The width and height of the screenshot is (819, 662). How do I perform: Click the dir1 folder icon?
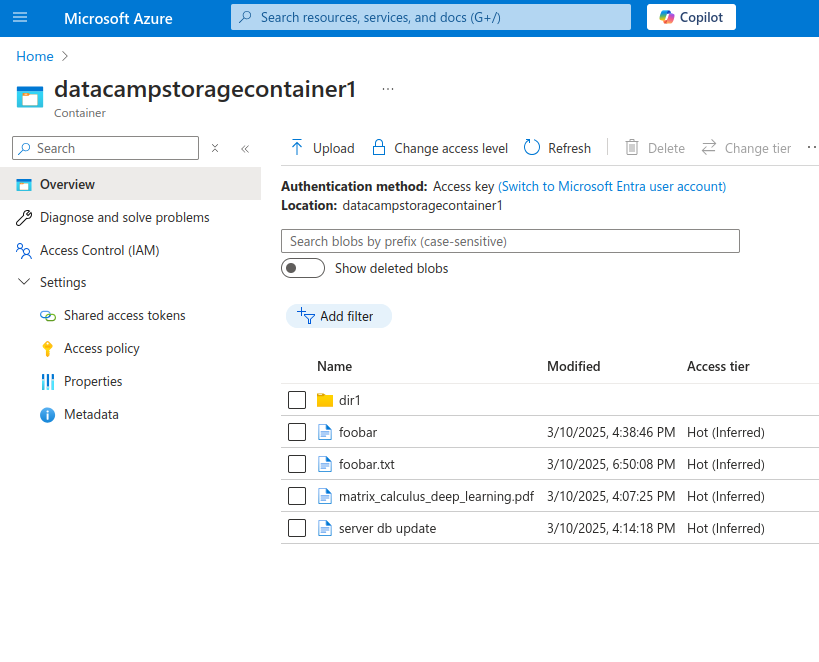tap(325, 400)
